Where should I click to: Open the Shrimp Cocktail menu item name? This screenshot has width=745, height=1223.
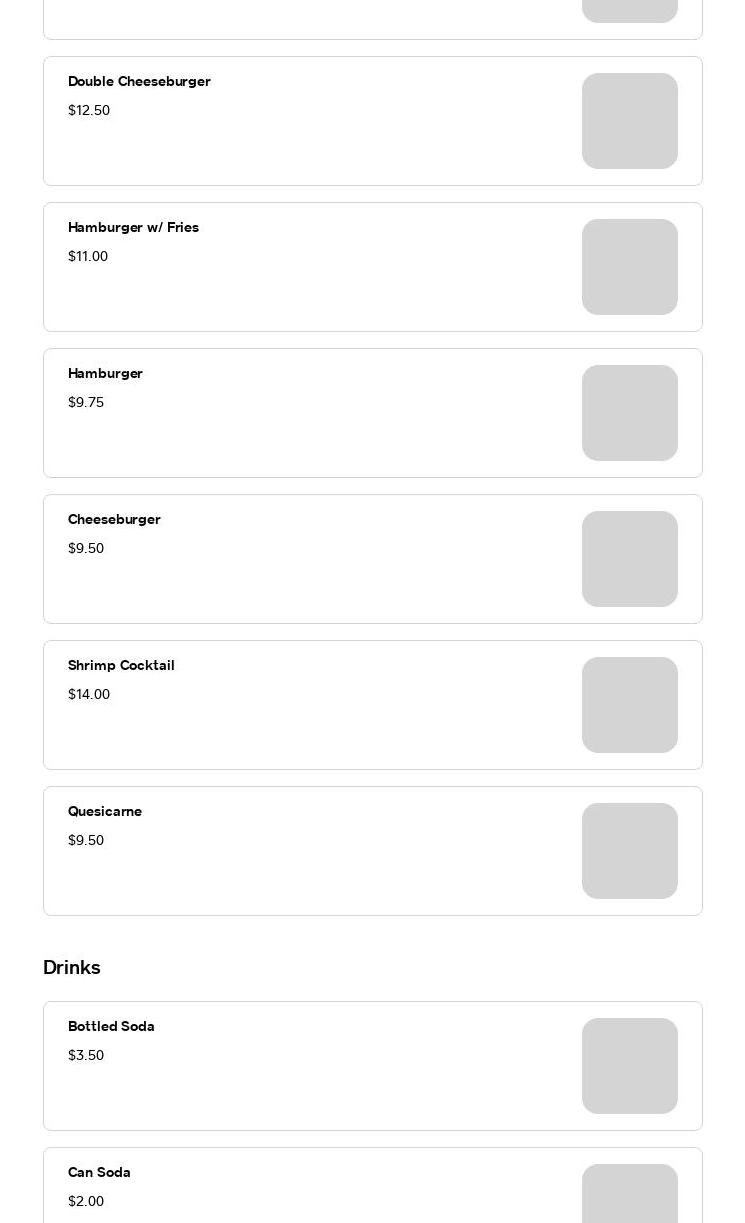121,665
